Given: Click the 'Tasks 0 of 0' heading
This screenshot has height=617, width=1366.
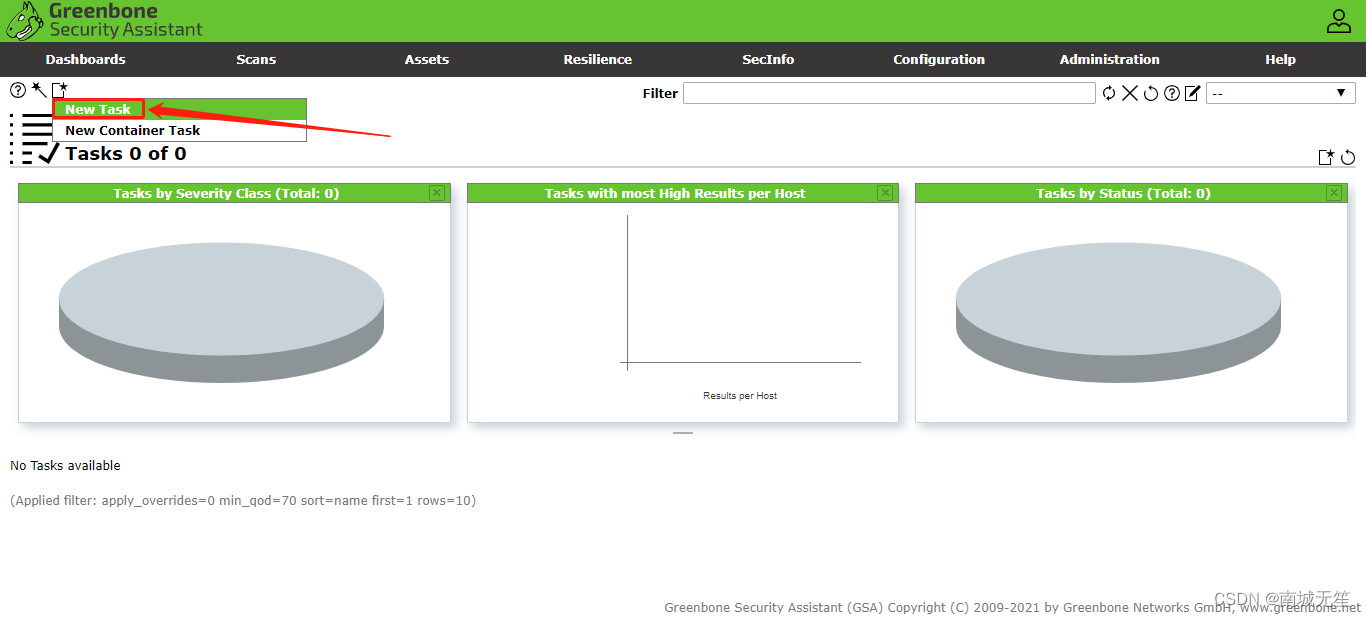Looking at the screenshot, I should (126, 153).
